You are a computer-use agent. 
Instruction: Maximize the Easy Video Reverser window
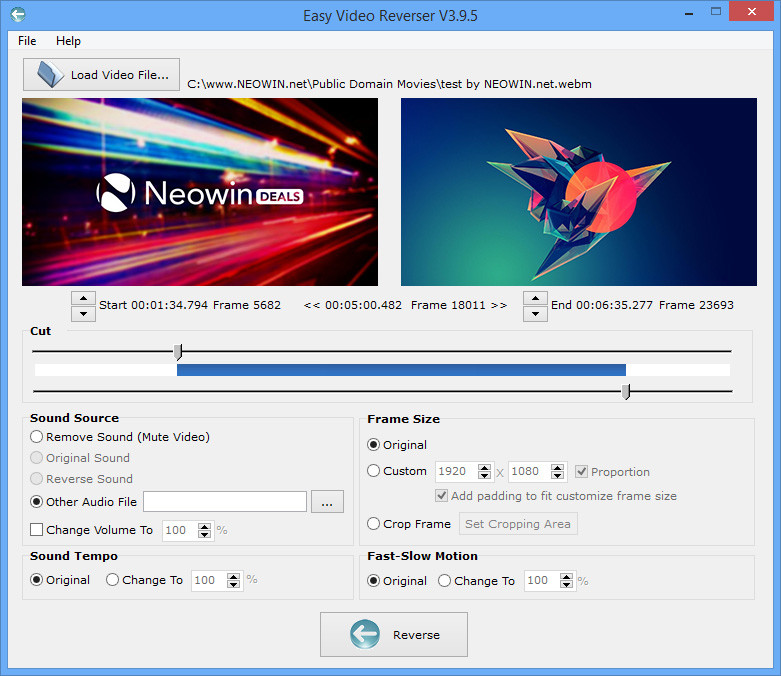716,11
